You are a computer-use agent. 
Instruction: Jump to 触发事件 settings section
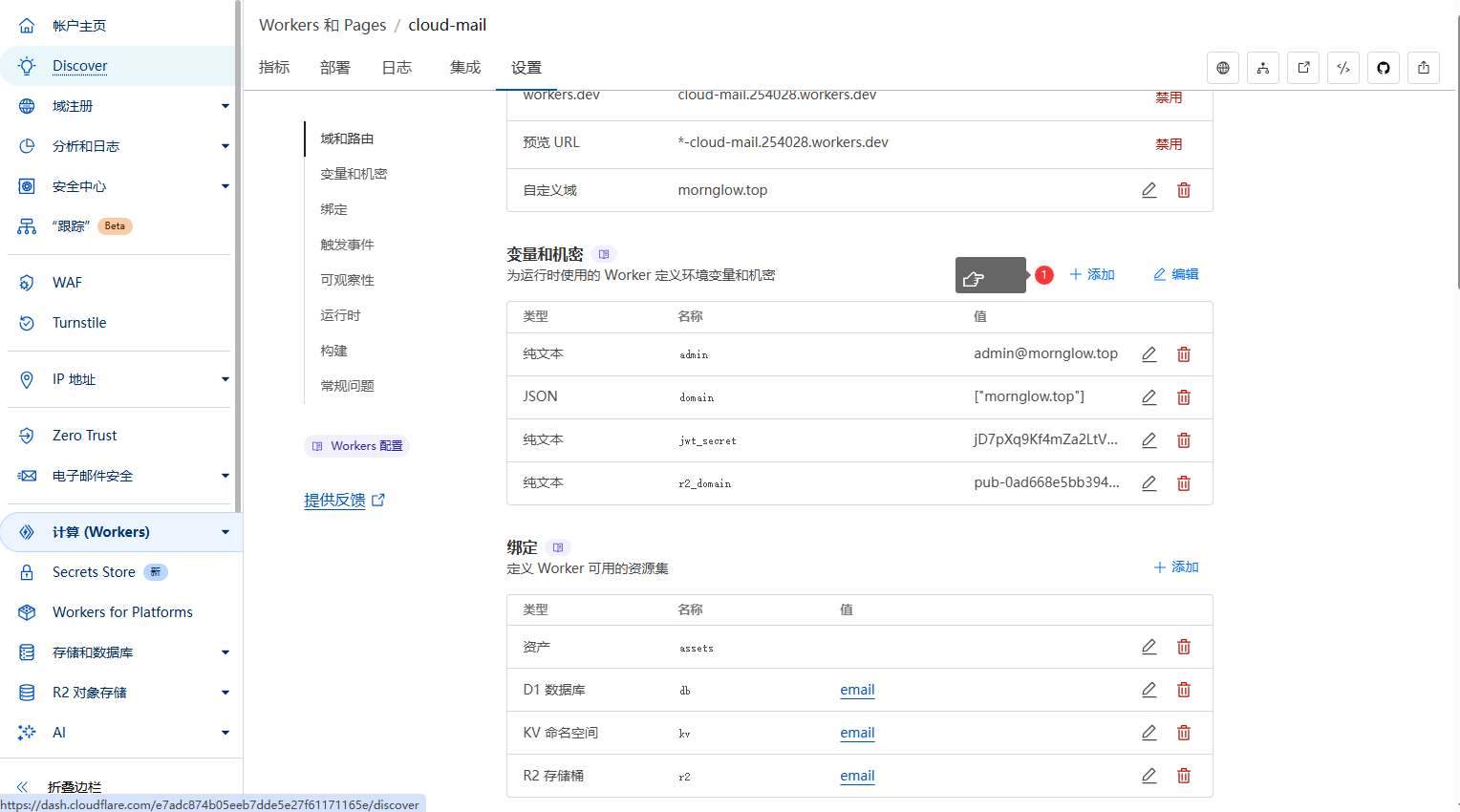click(x=347, y=245)
